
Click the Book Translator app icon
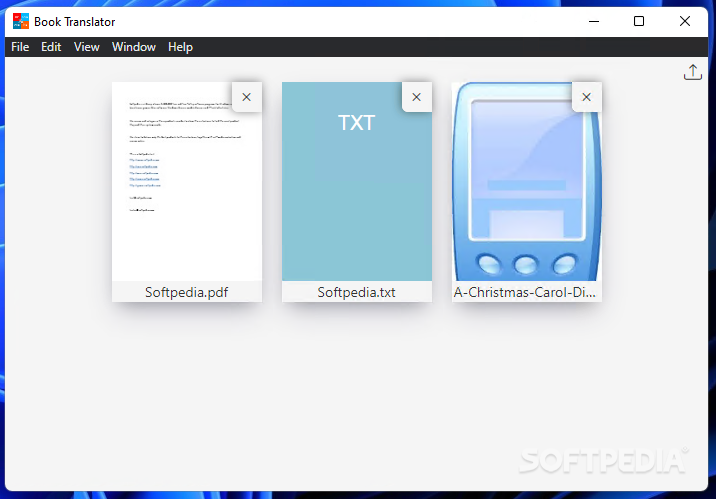pos(21,21)
